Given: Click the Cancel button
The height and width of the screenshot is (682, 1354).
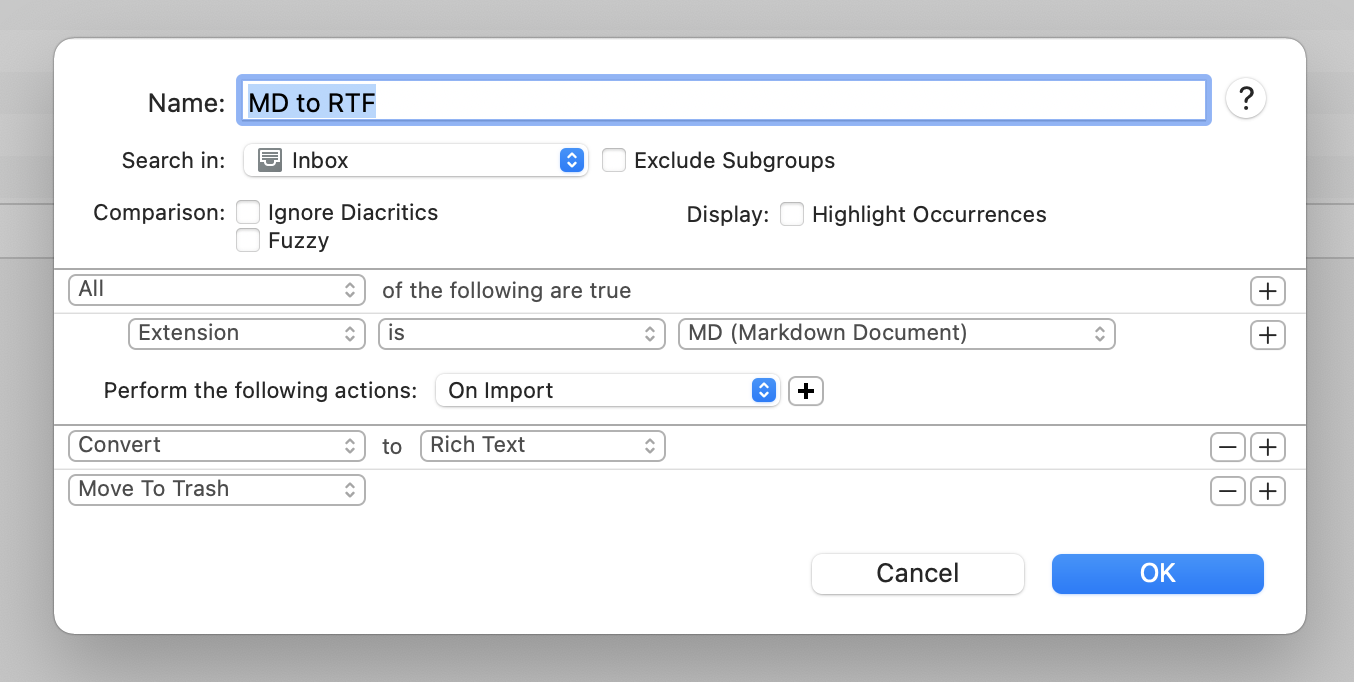Looking at the screenshot, I should pos(917,573).
